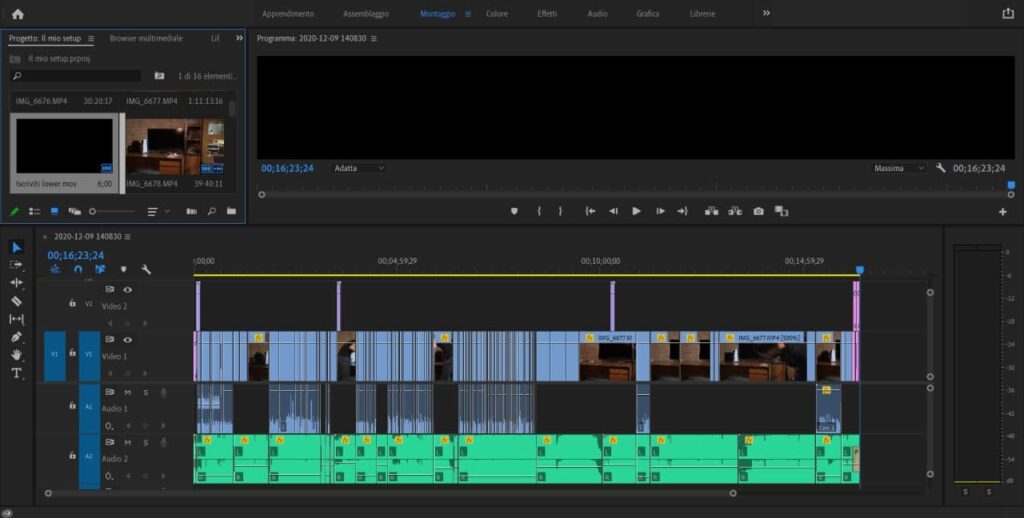Create a new bin in project panel
The width and height of the screenshot is (1024, 518).
231,211
